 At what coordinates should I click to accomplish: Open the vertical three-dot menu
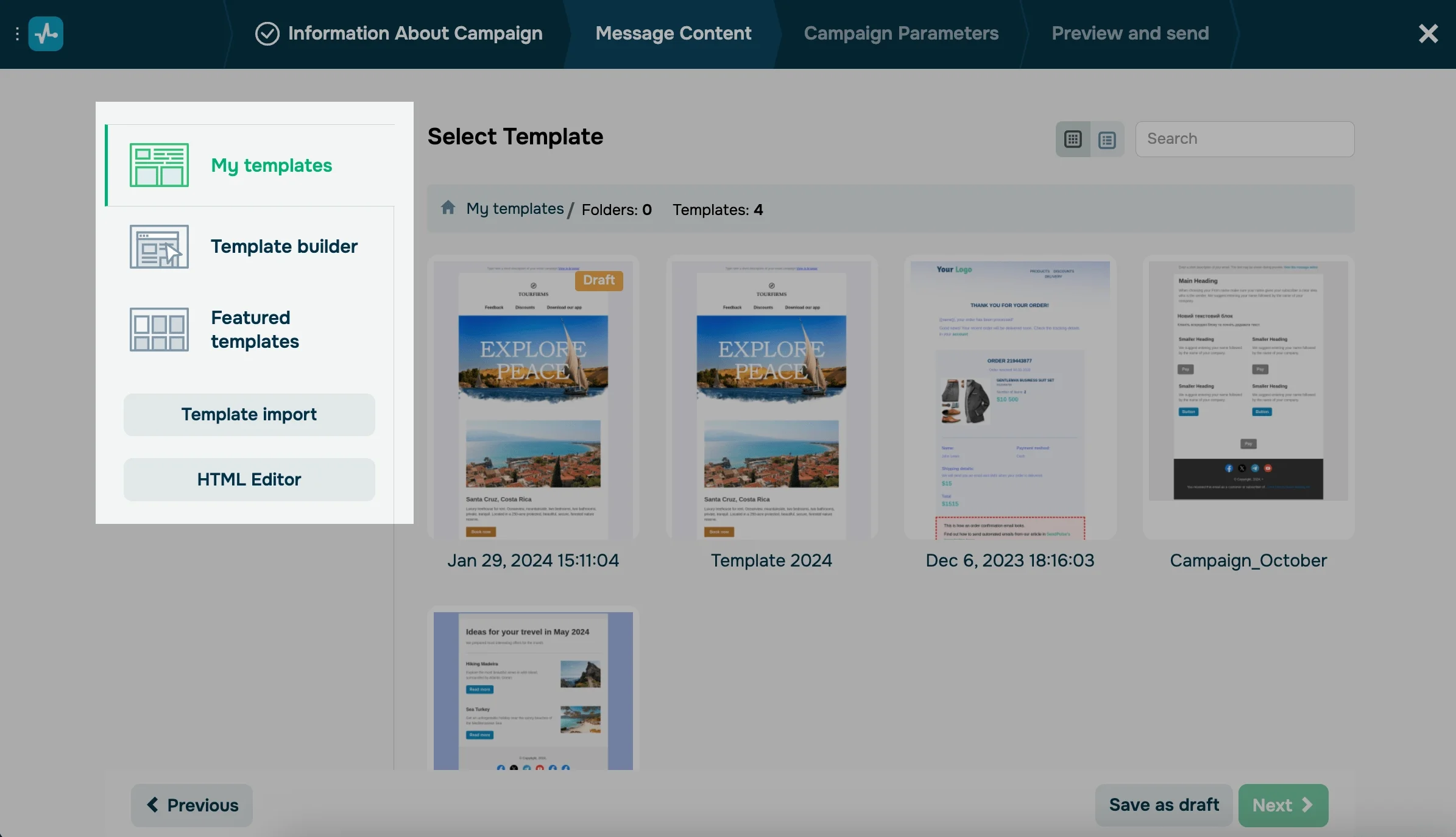click(17, 34)
